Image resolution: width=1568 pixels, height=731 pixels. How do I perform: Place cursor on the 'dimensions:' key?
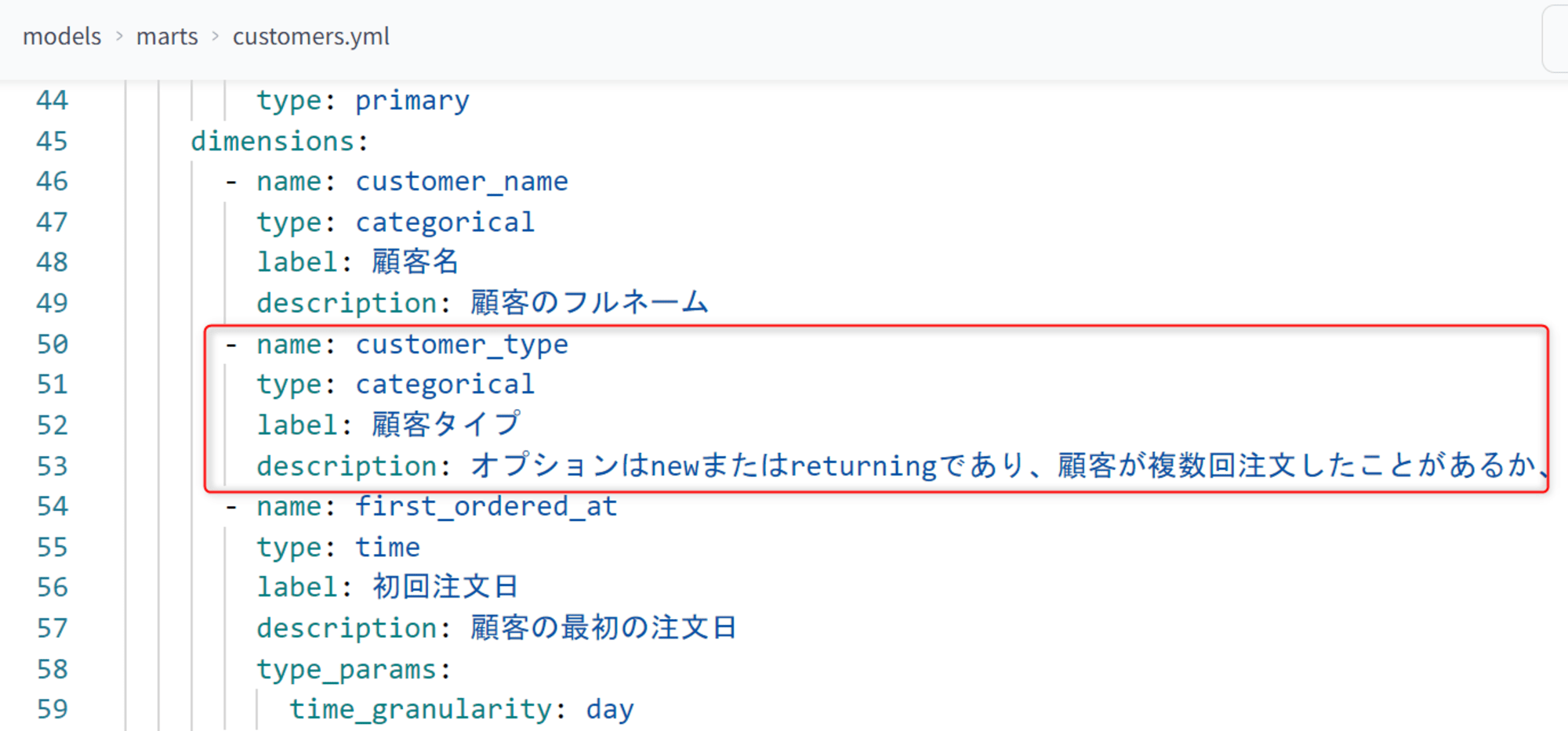(279, 141)
